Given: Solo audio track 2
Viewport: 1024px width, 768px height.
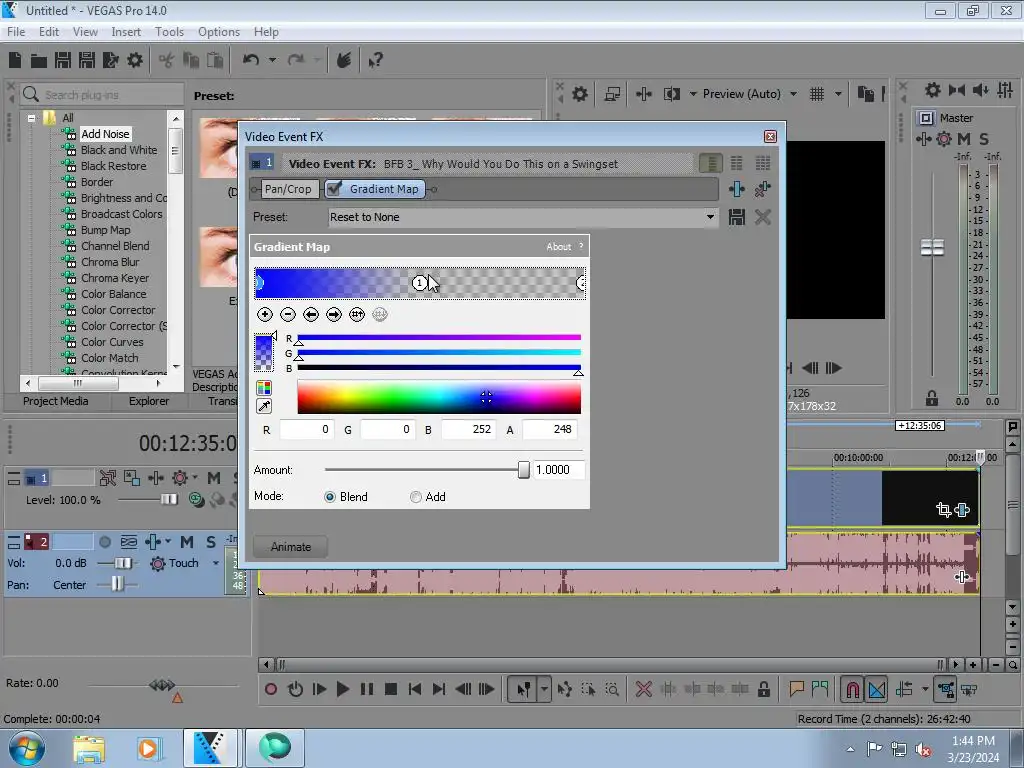Looking at the screenshot, I should [x=210, y=542].
